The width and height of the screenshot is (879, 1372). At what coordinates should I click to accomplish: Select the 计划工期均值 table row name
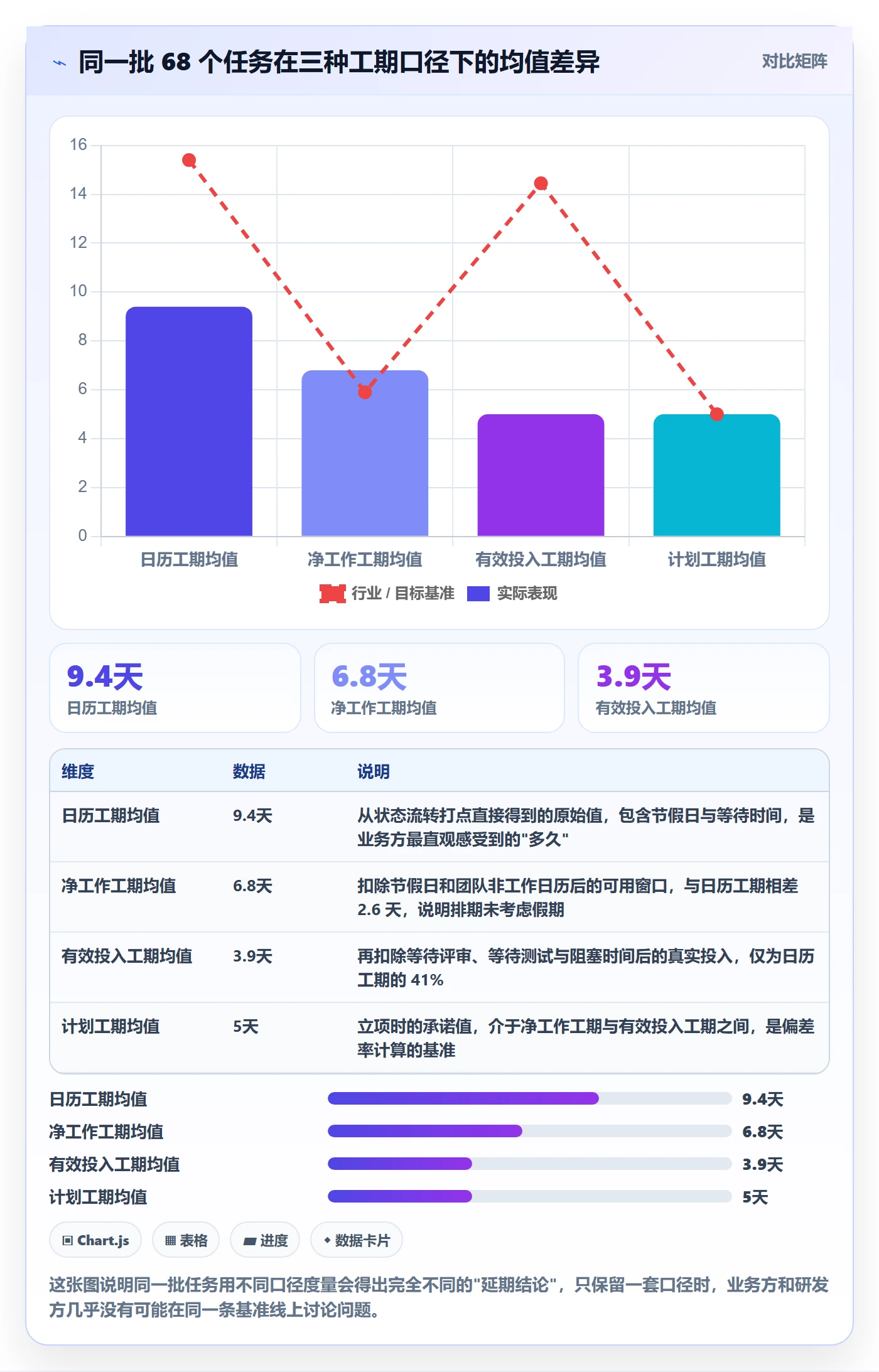pyautogui.click(x=111, y=1026)
